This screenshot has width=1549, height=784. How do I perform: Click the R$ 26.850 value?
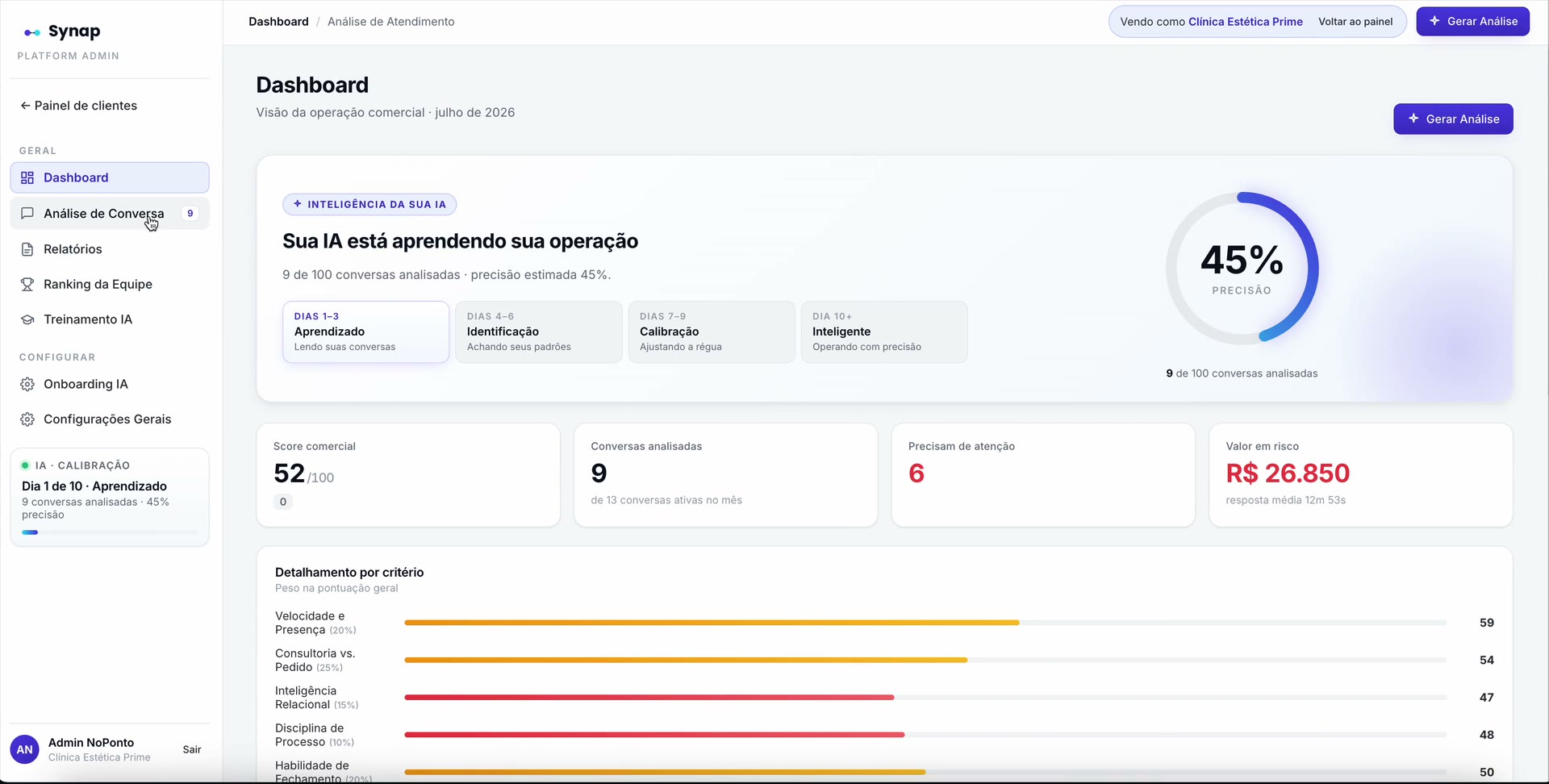pos(1288,473)
